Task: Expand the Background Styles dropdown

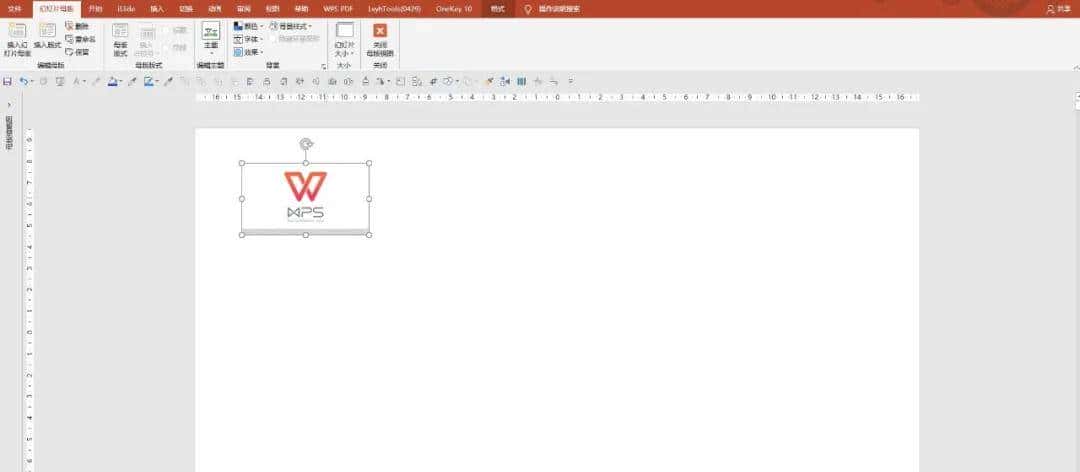Action: (291, 26)
